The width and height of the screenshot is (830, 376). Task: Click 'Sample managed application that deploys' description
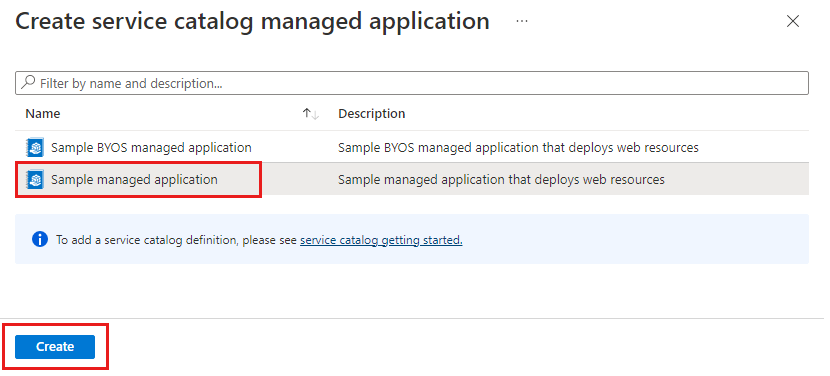pyautogui.click(x=501, y=180)
